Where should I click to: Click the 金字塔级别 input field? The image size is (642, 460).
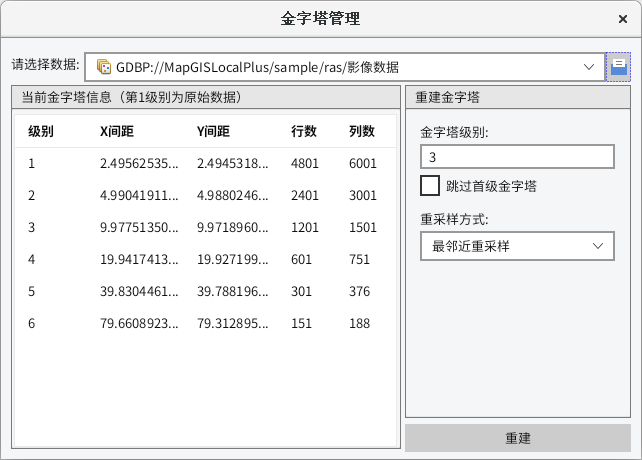pos(516,157)
